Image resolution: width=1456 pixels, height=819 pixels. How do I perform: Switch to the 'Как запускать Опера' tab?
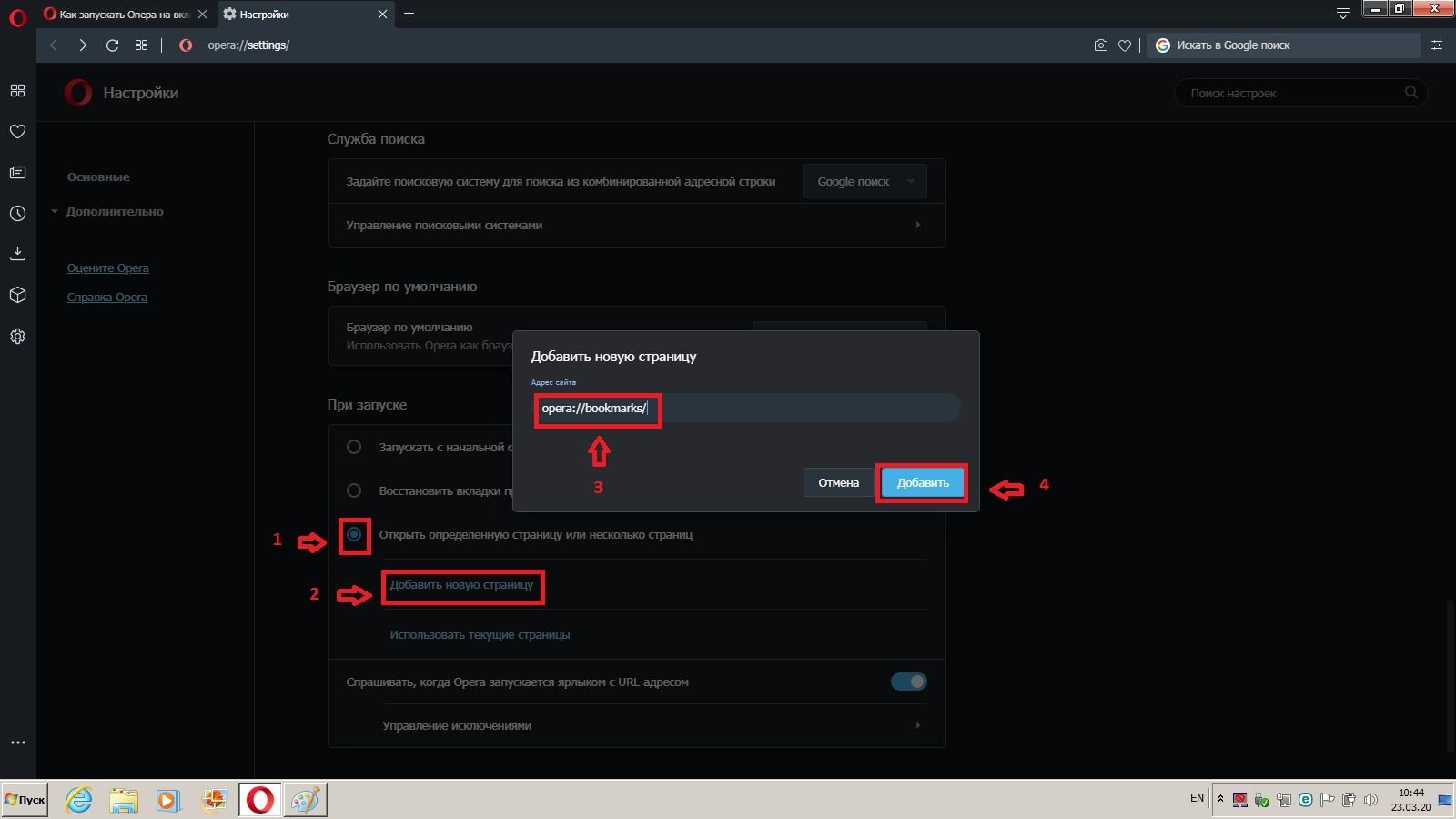126,14
